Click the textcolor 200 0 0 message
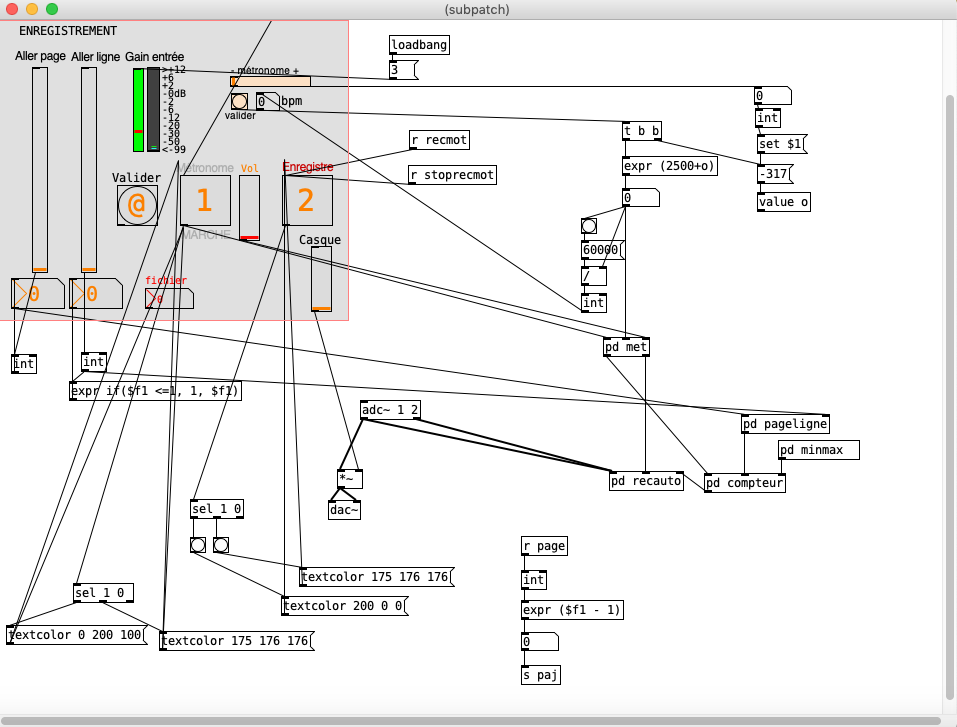The width and height of the screenshot is (957, 727). tap(345, 606)
